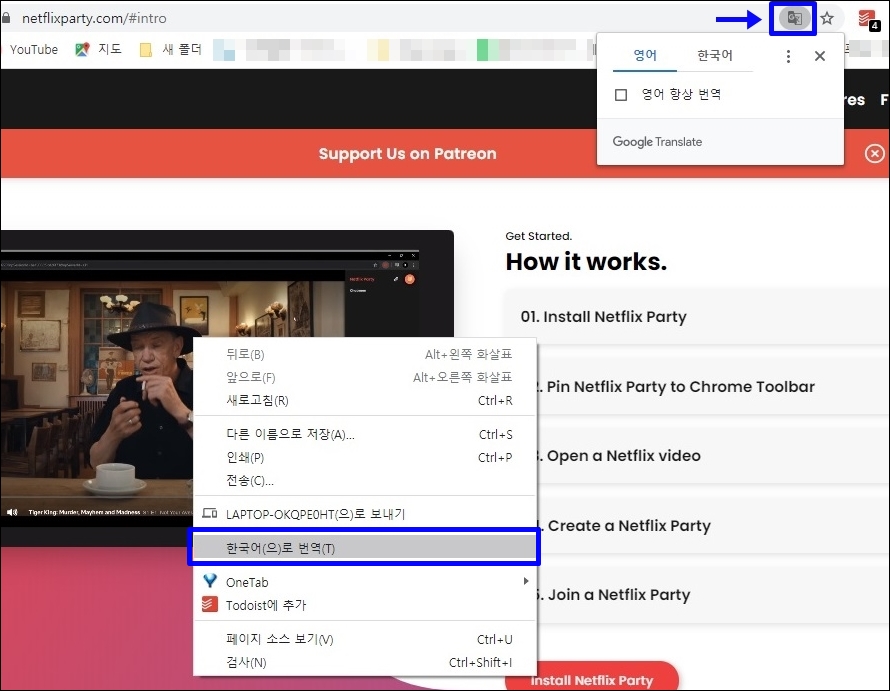Image resolution: width=890 pixels, height=691 pixels.
Task: Choose 새로고침(R) from the context menu
Action: click(x=364, y=400)
